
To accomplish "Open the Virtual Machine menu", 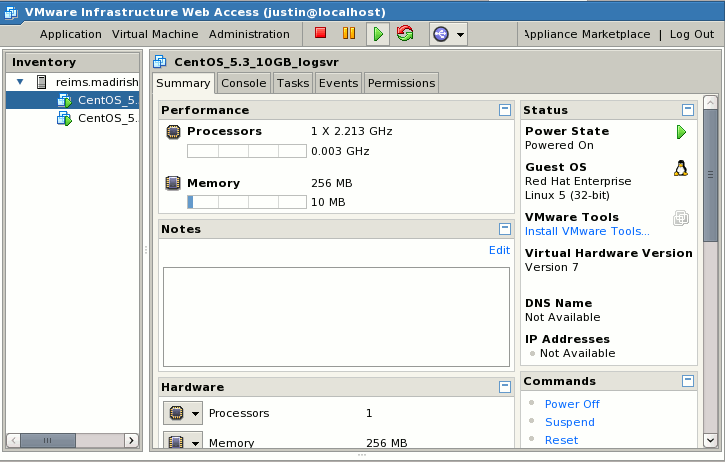I will pyautogui.click(x=155, y=34).
